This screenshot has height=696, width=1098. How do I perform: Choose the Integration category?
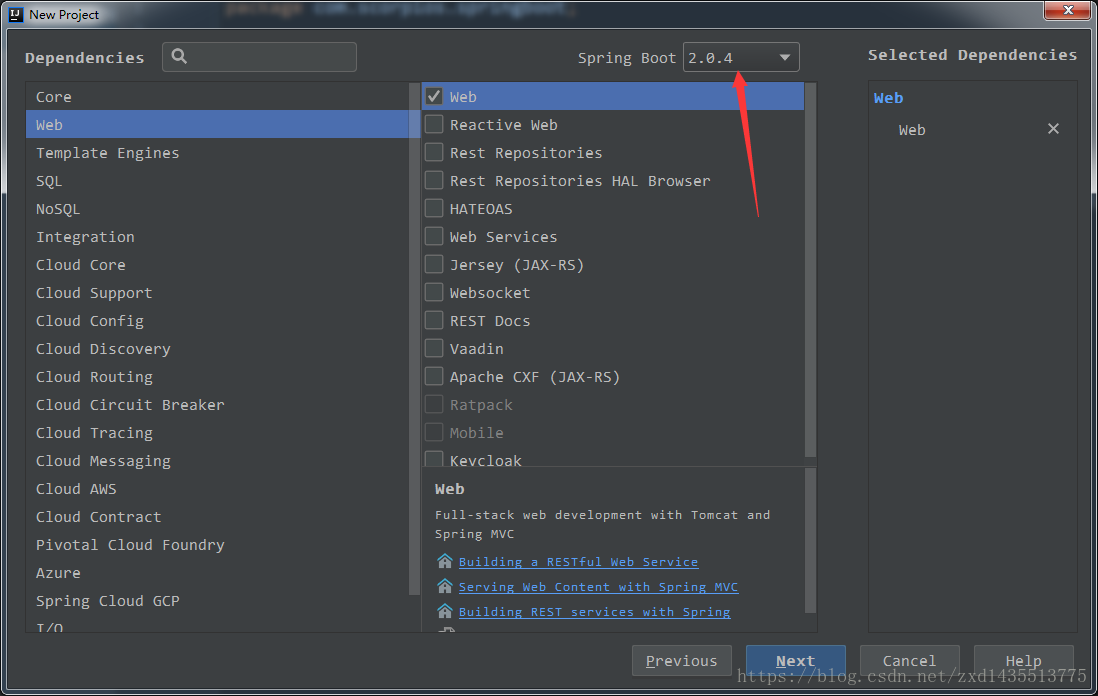218,237
